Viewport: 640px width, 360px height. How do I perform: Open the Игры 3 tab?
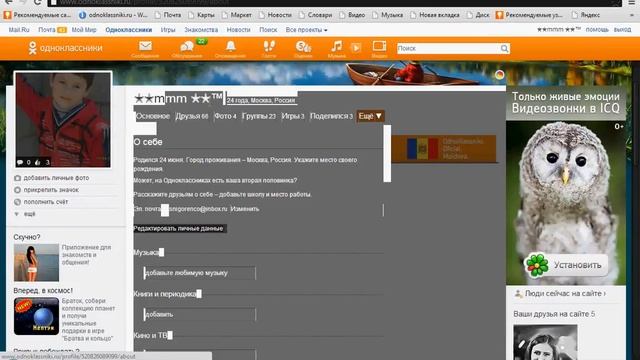(x=293, y=116)
